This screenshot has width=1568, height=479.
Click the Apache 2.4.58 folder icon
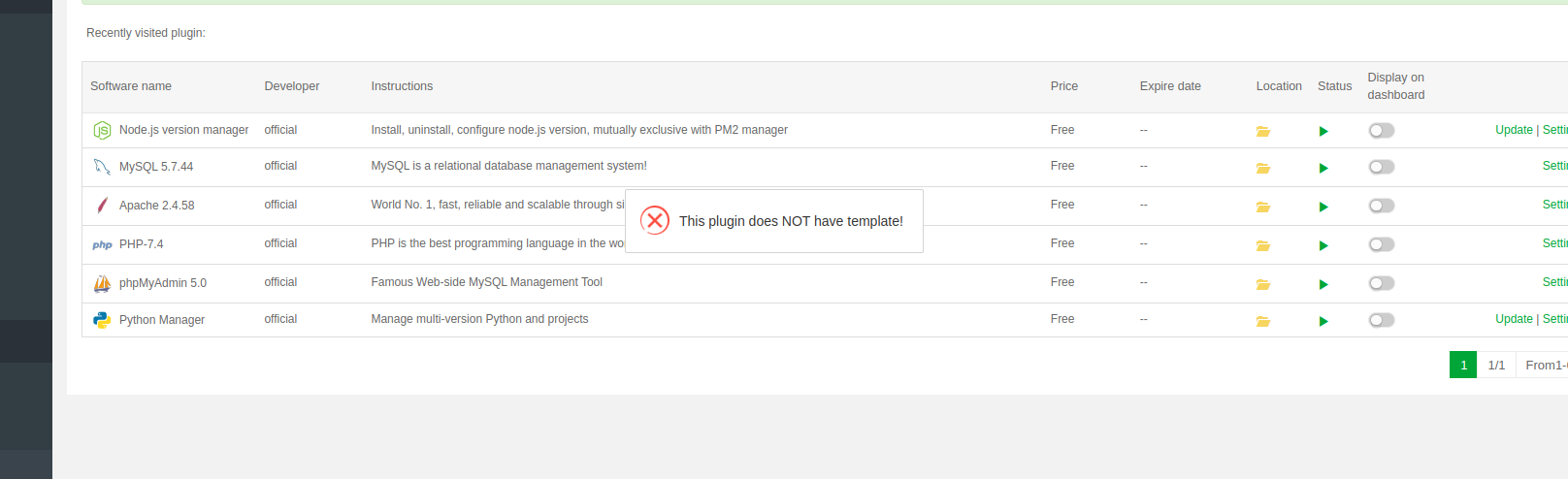click(x=1262, y=207)
